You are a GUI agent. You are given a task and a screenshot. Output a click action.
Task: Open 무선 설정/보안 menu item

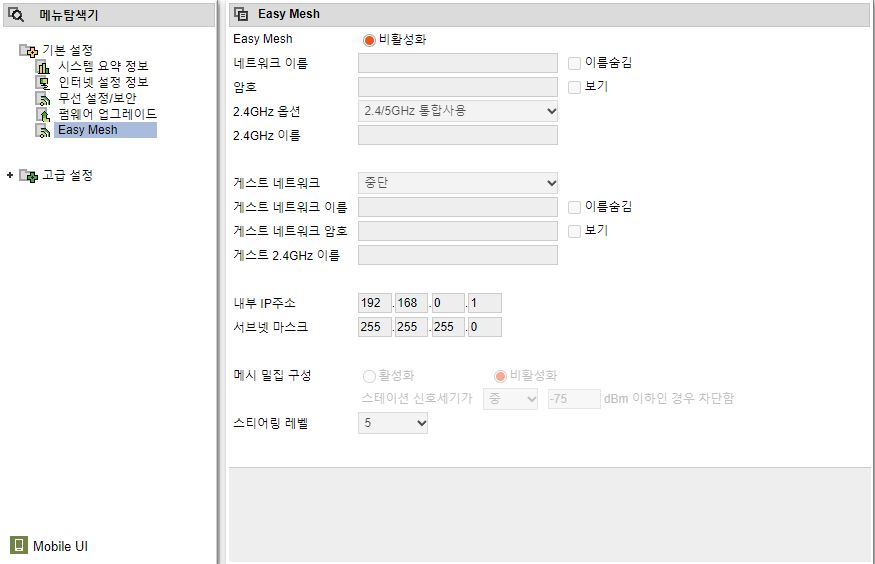(x=97, y=98)
